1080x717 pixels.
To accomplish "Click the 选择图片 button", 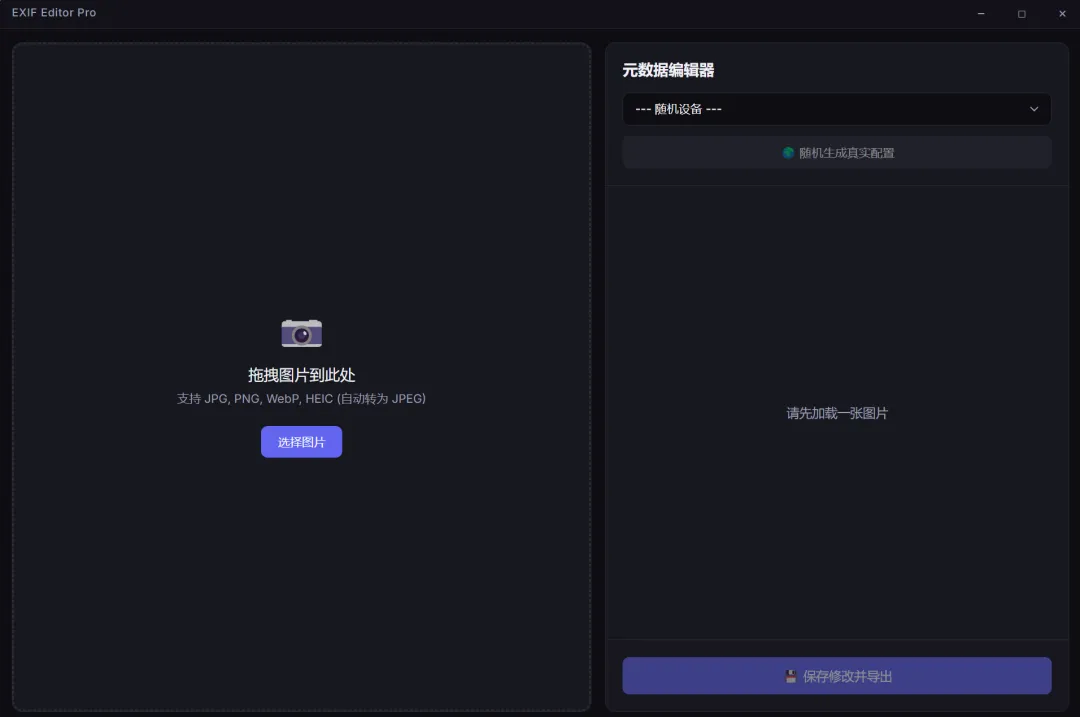I will pos(301,441).
